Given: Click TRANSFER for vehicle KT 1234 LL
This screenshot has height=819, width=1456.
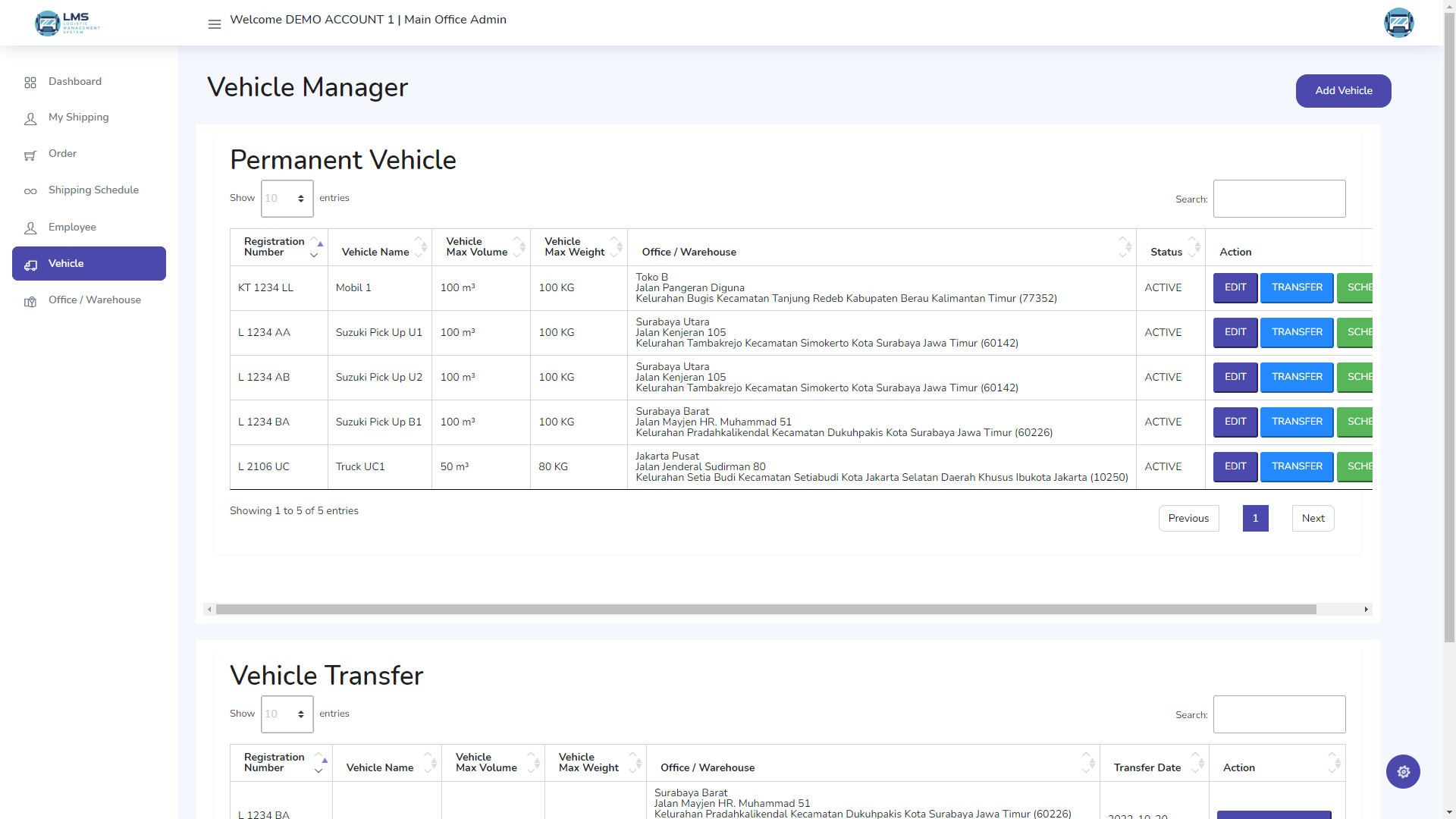Looking at the screenshot, I should point(1296,288).
